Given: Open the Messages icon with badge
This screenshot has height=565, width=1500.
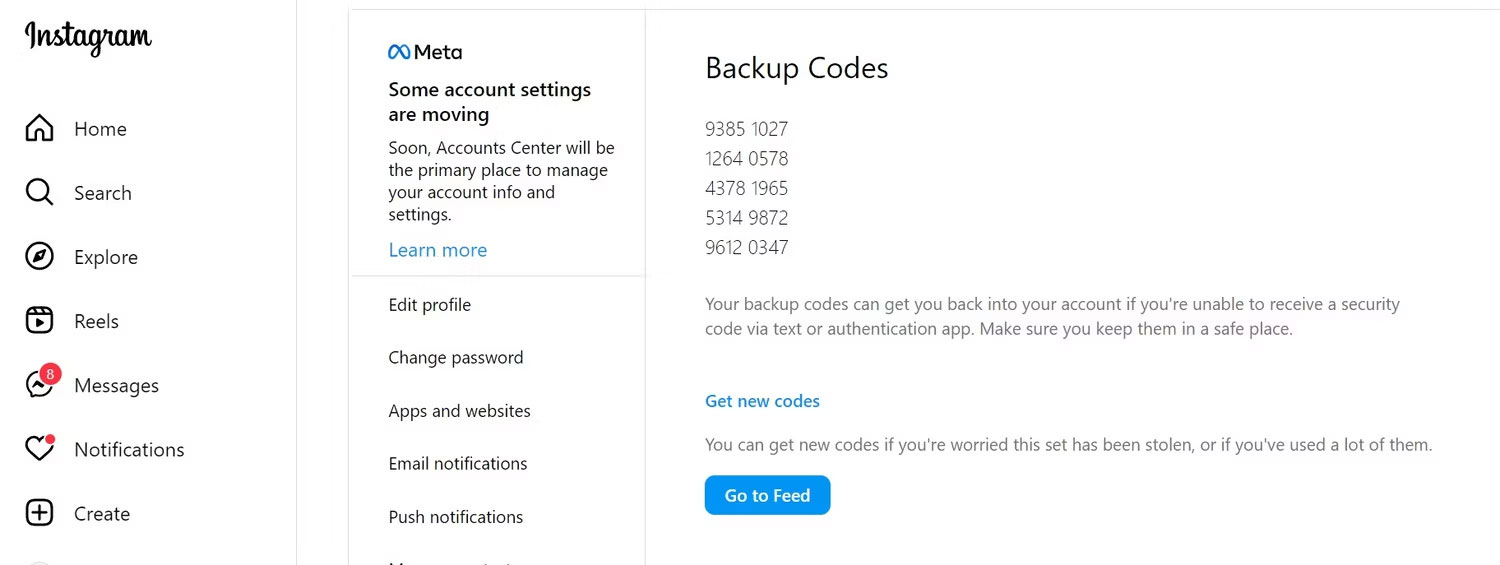Looking at the screenshot, I should 40,385.
